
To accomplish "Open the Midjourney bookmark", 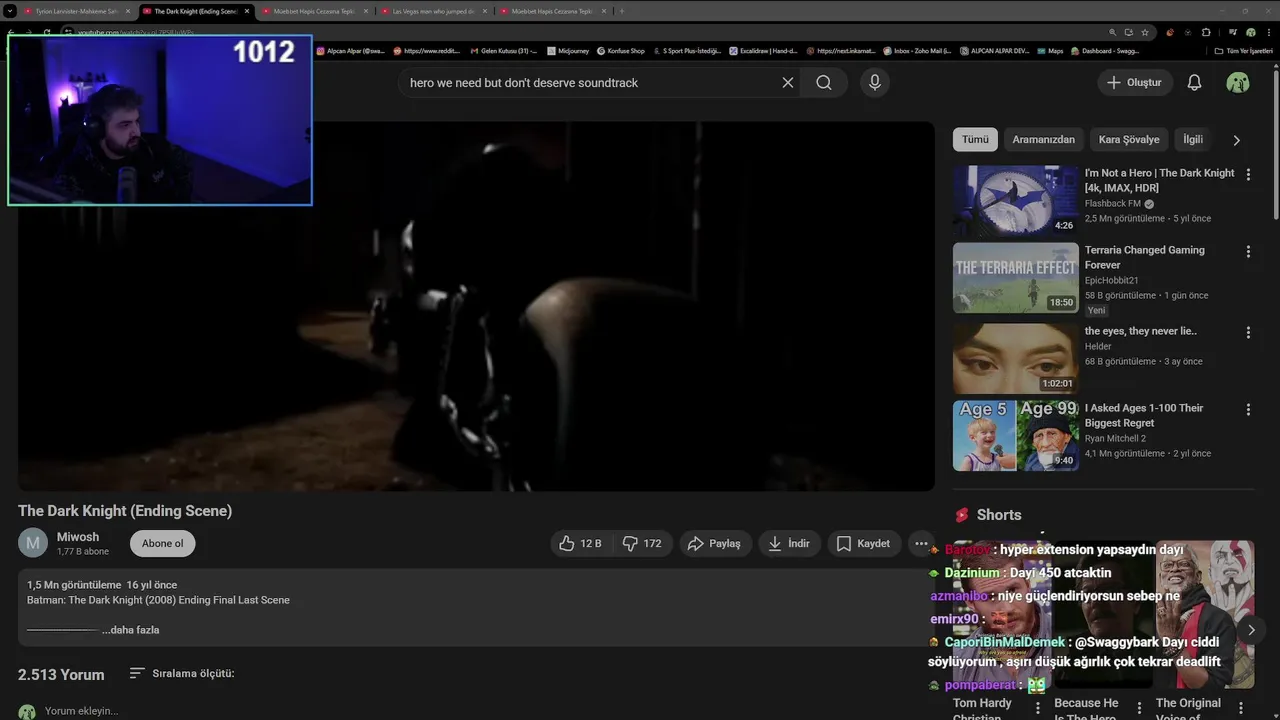I will click(x=568, y=50).
